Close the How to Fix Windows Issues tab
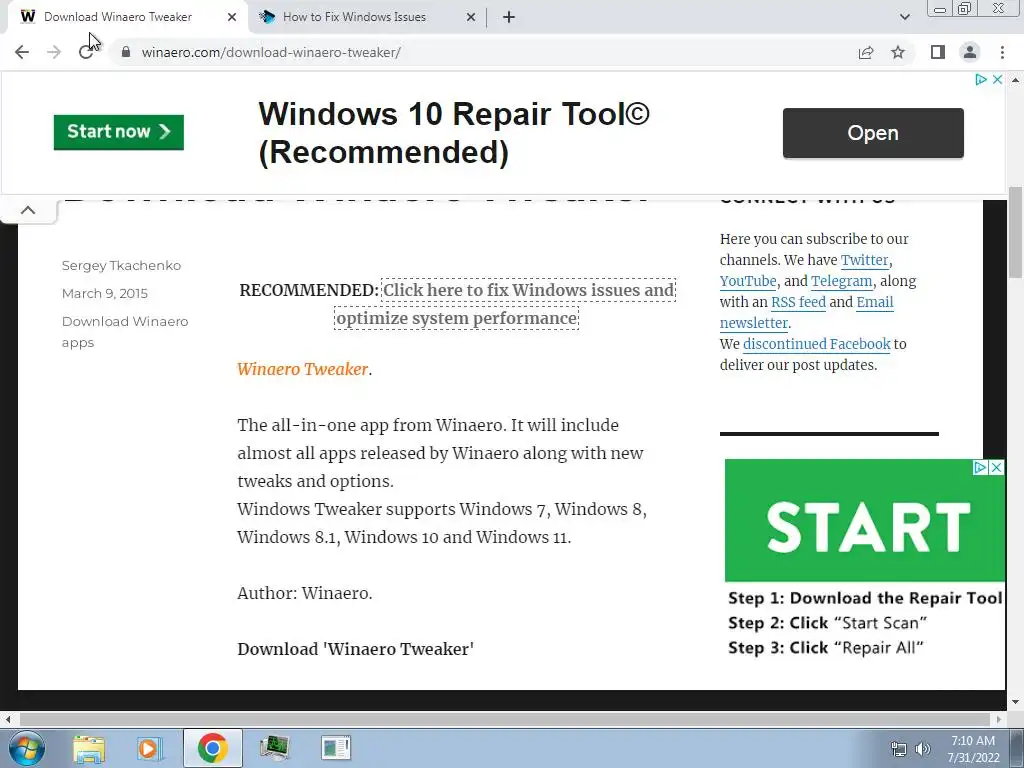1024x768 pixels. 471,17
